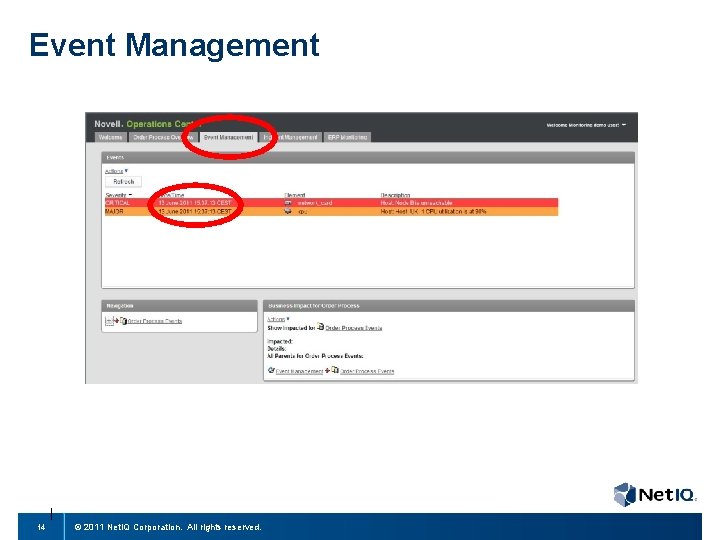Image resolution: width=720 pixels, height=540 pixels.
Task: Click the Events panel header
Action: [x=368, y=158]
